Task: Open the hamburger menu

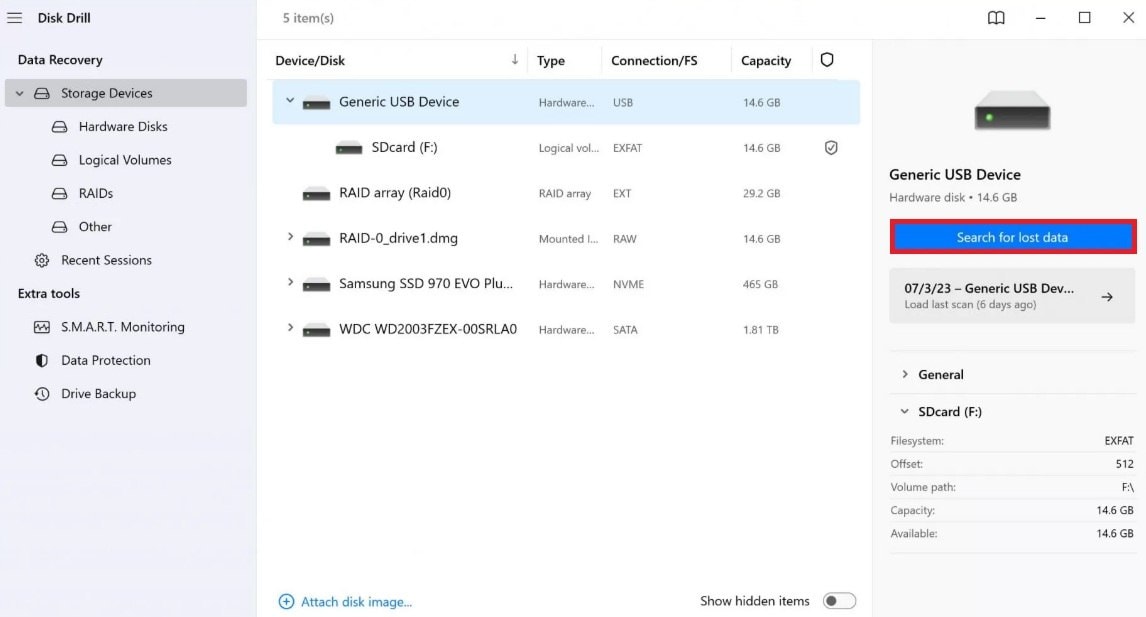Action: pyautogui.click(x=15, y=18)
